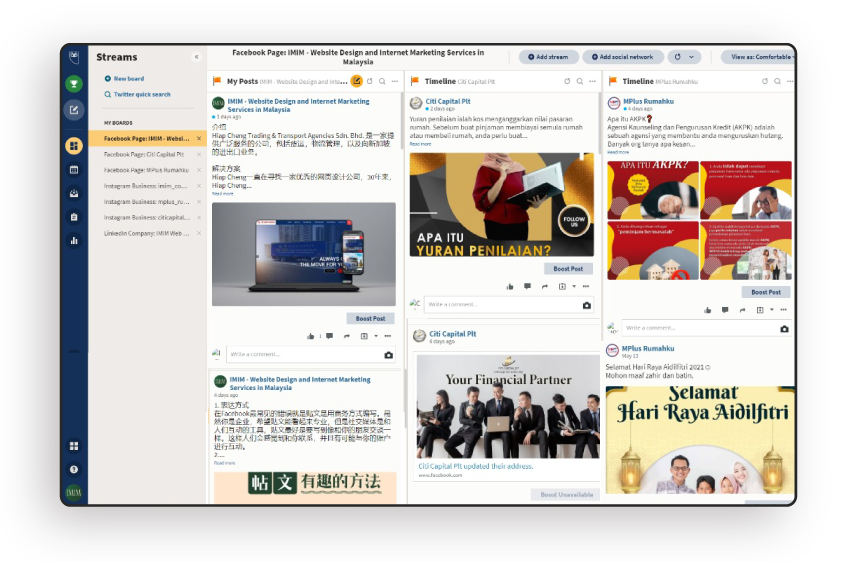The width and height of the screenshot is (857, 562).
Task: Close the Facebook Page: IMIM board
Action: pyautogui.click(x=199, y=139)
